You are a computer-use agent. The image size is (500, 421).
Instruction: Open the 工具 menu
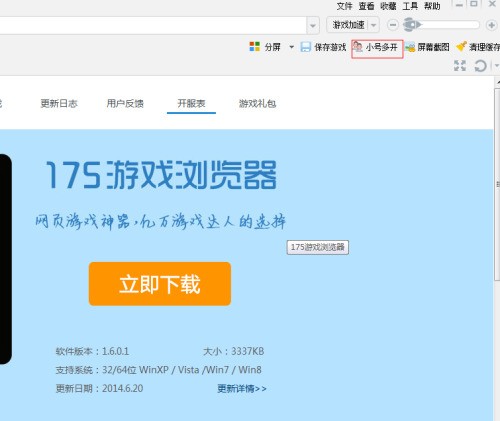(x=410, y=6)
